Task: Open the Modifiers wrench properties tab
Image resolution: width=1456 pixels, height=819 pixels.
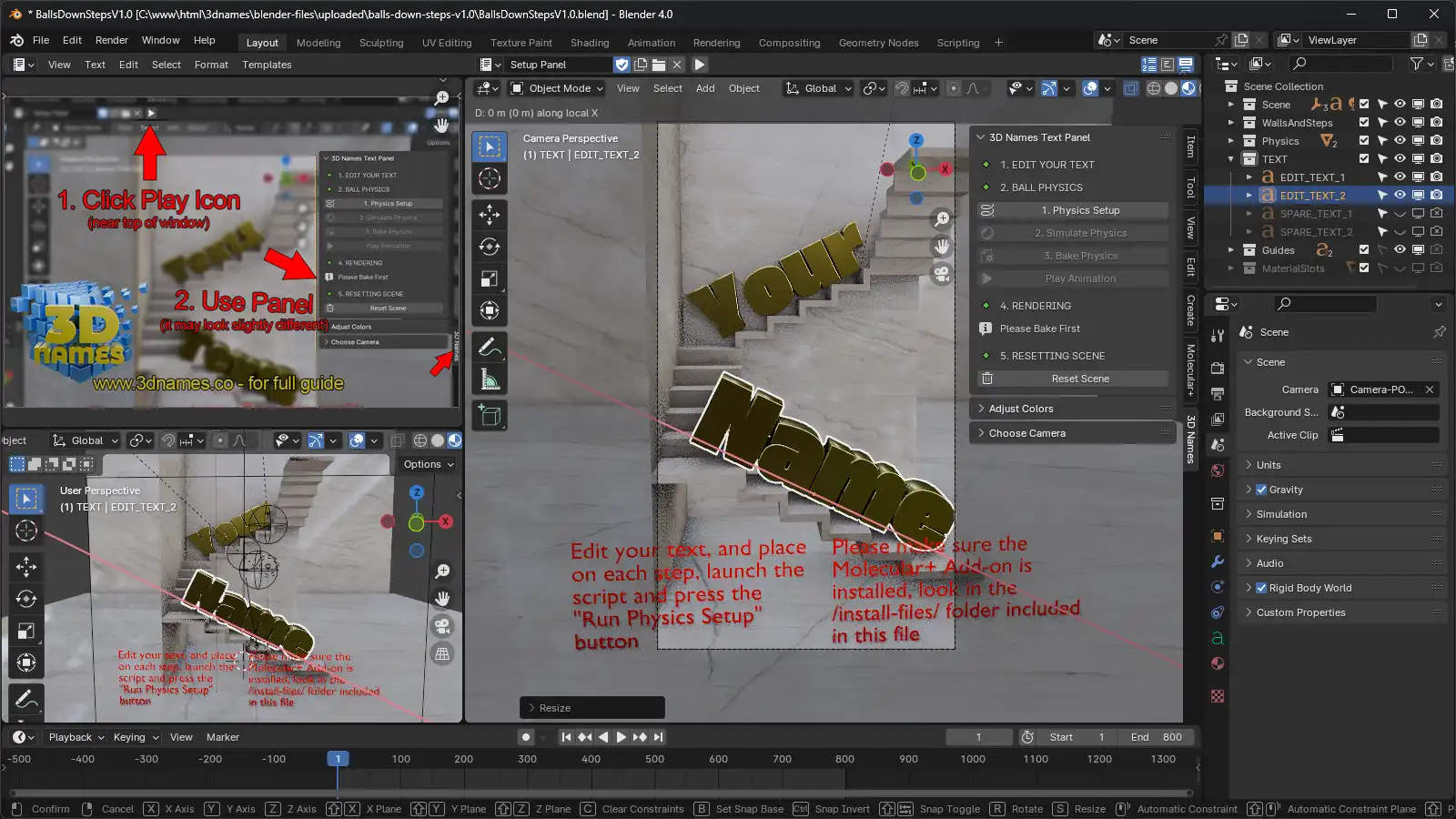Action: point(1218,561)
